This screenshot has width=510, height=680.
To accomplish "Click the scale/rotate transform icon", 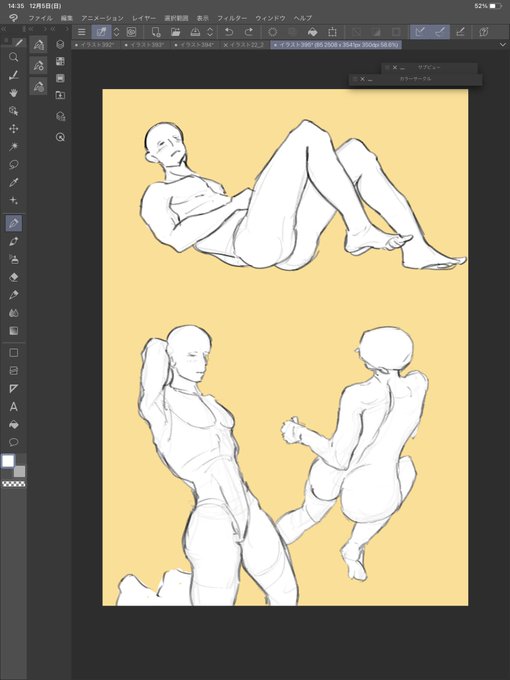I will coord(332,32).
